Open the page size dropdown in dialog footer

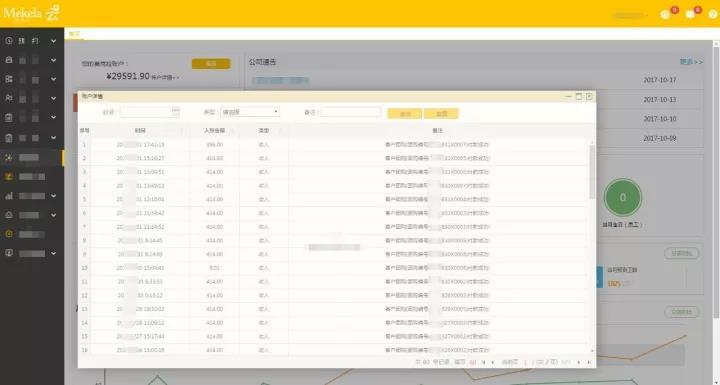coord(472,362)
